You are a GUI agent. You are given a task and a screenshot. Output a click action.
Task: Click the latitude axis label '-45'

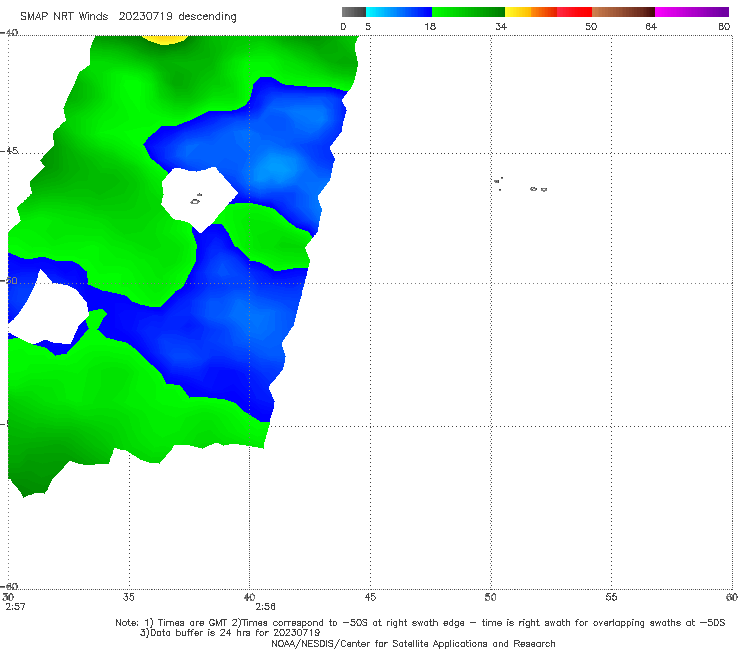(x=9, y=151)
